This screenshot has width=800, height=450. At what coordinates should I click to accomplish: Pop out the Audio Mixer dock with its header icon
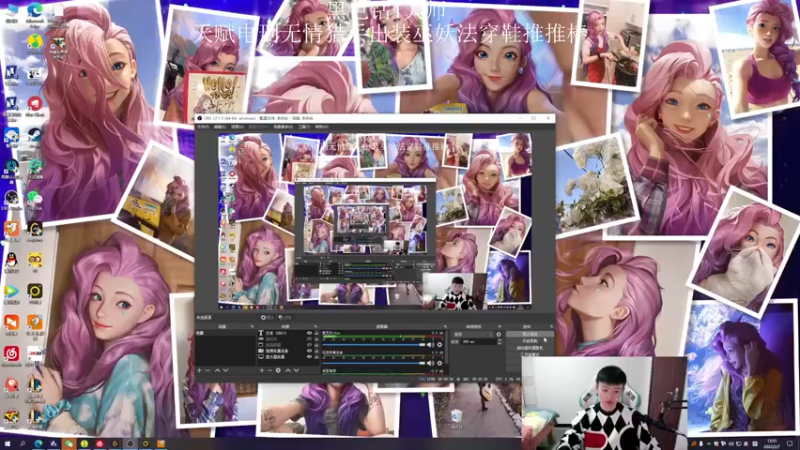click(x=445, y=327)
